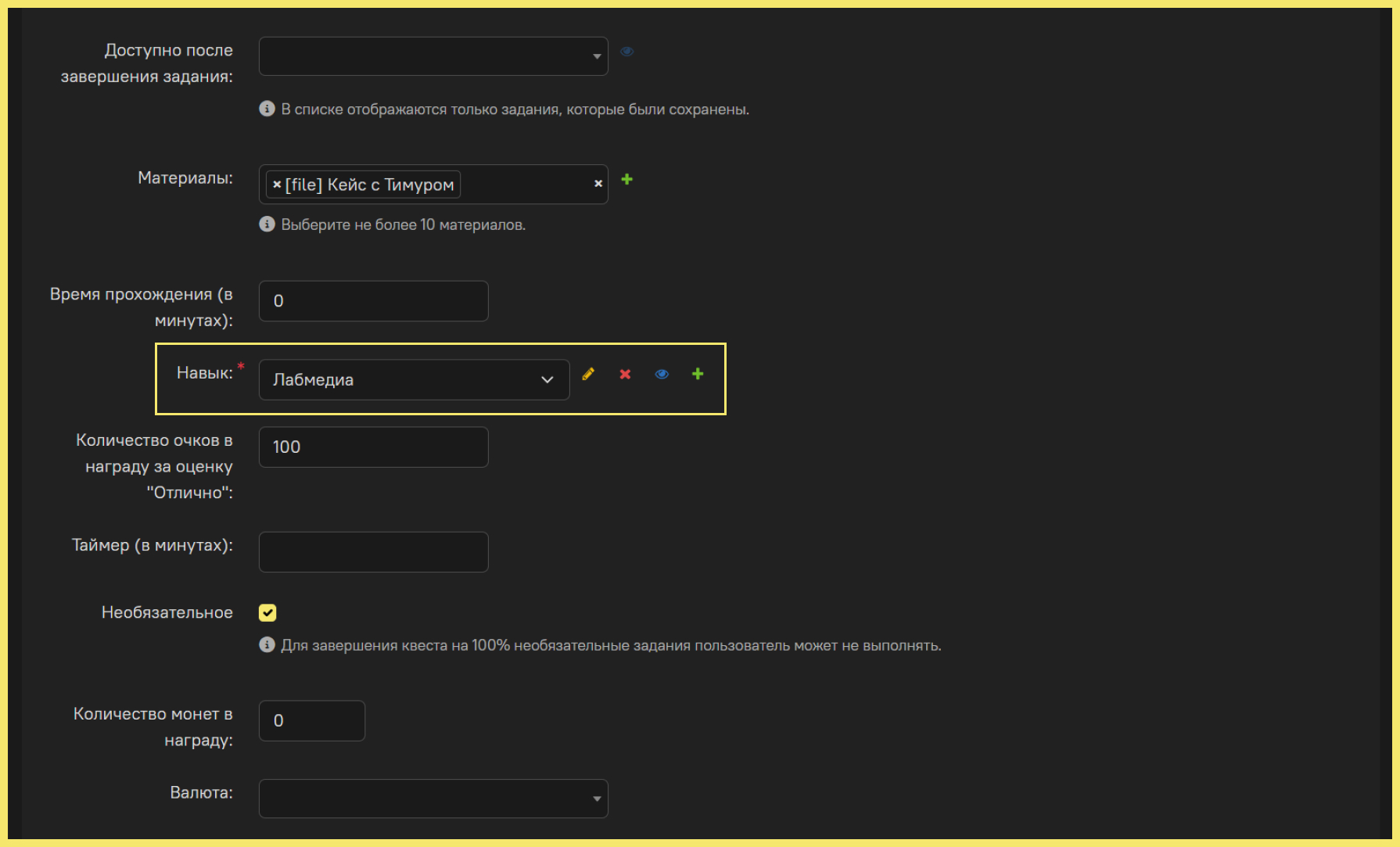Click the info icon beside the saved tasks hint
The image size is (1400, 847).
[267, 109]
